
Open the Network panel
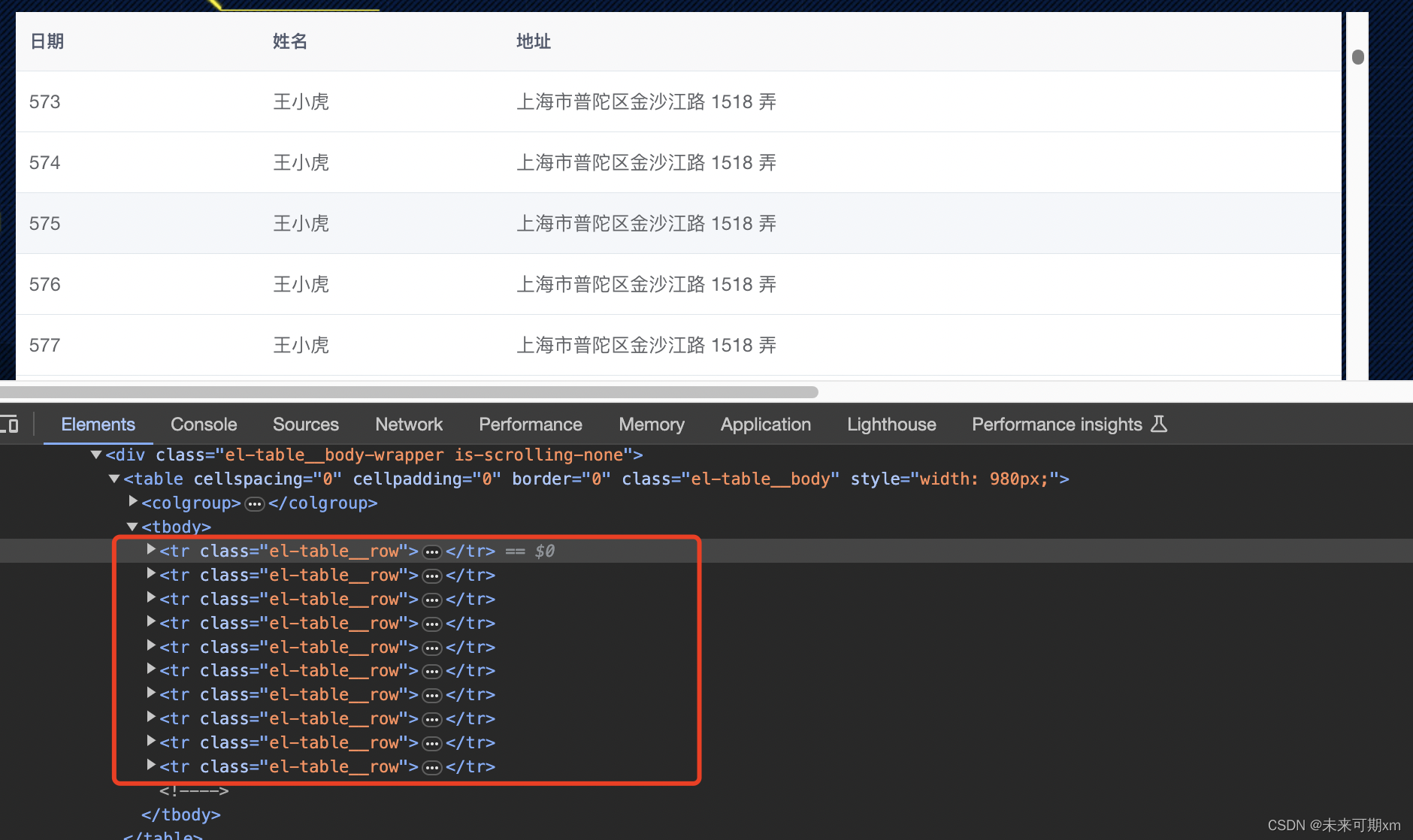pyautogui.click(x=408, y=425)
